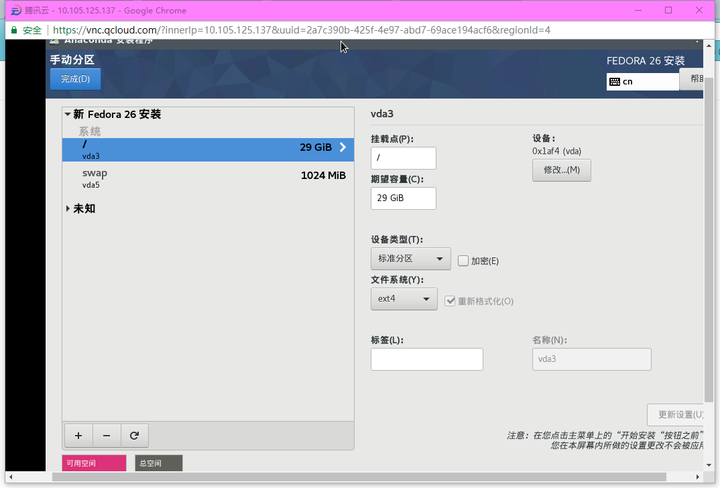The height and width of the screenshot is (488, 720).
Task: Click the arrow on the vda3 row
Action: click(342, 148)
